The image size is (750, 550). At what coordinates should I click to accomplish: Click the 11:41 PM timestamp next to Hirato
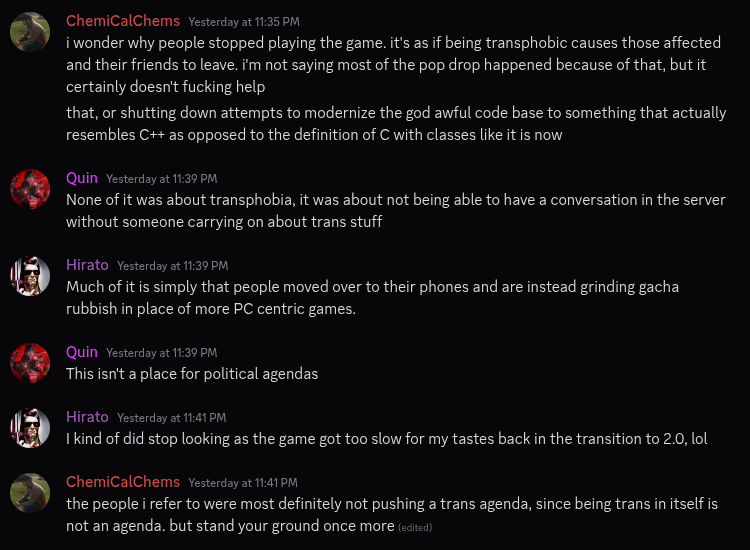(171, 417)
